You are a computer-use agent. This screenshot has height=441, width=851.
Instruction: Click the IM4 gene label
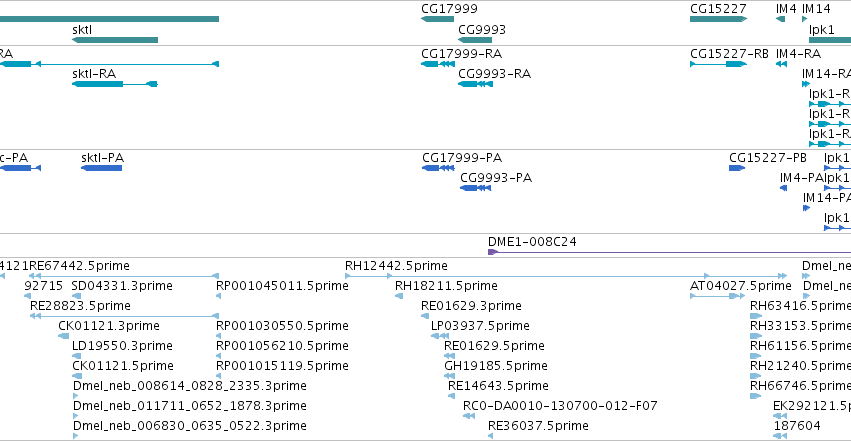click(786, 9)
